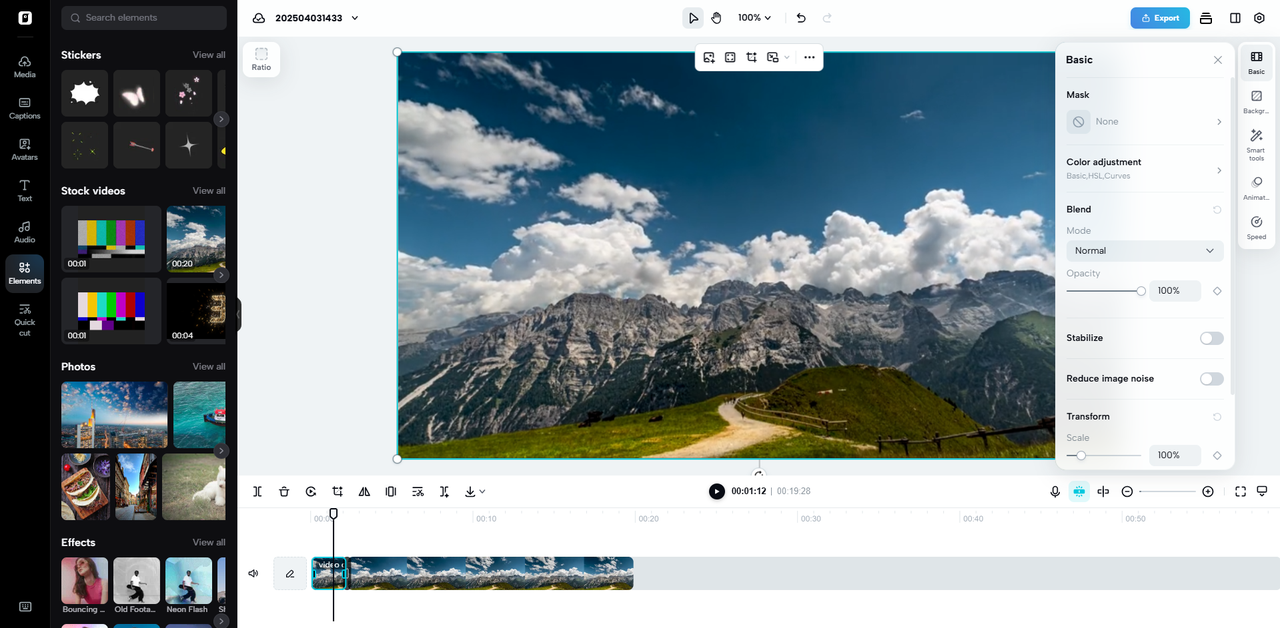Select the Bouncing effect thumbnail
Viewport: 1280px width, 628px height.
[85, 581]
